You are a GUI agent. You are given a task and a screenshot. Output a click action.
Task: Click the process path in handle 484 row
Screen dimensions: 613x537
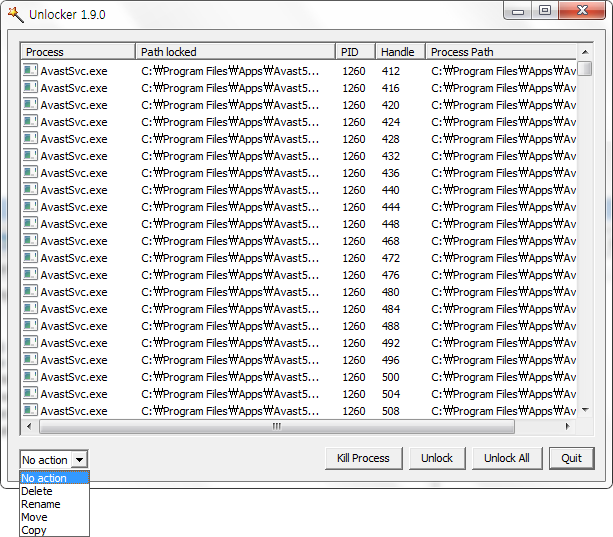pyautogui.click(x=504, y=309)
